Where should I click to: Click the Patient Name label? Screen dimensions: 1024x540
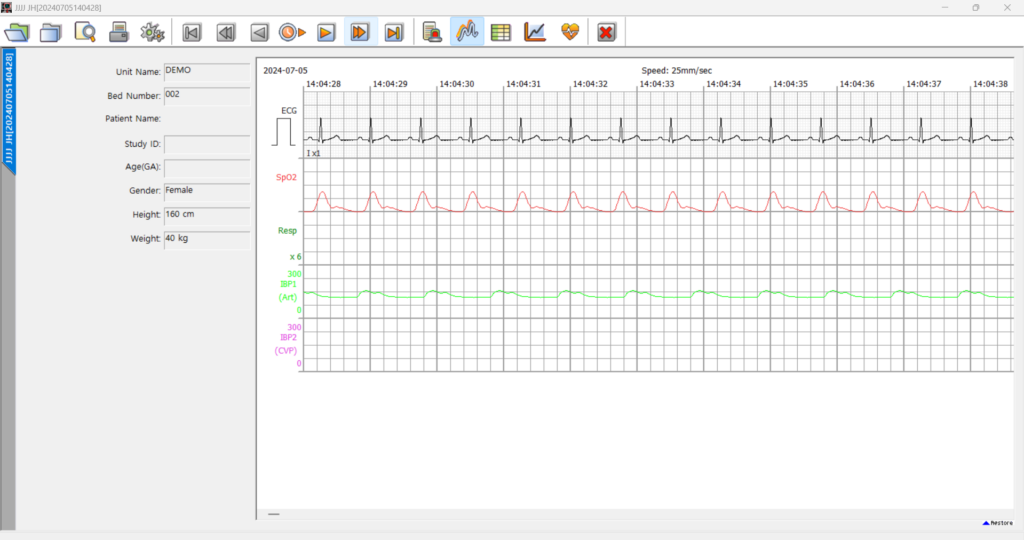coord(133,119)
